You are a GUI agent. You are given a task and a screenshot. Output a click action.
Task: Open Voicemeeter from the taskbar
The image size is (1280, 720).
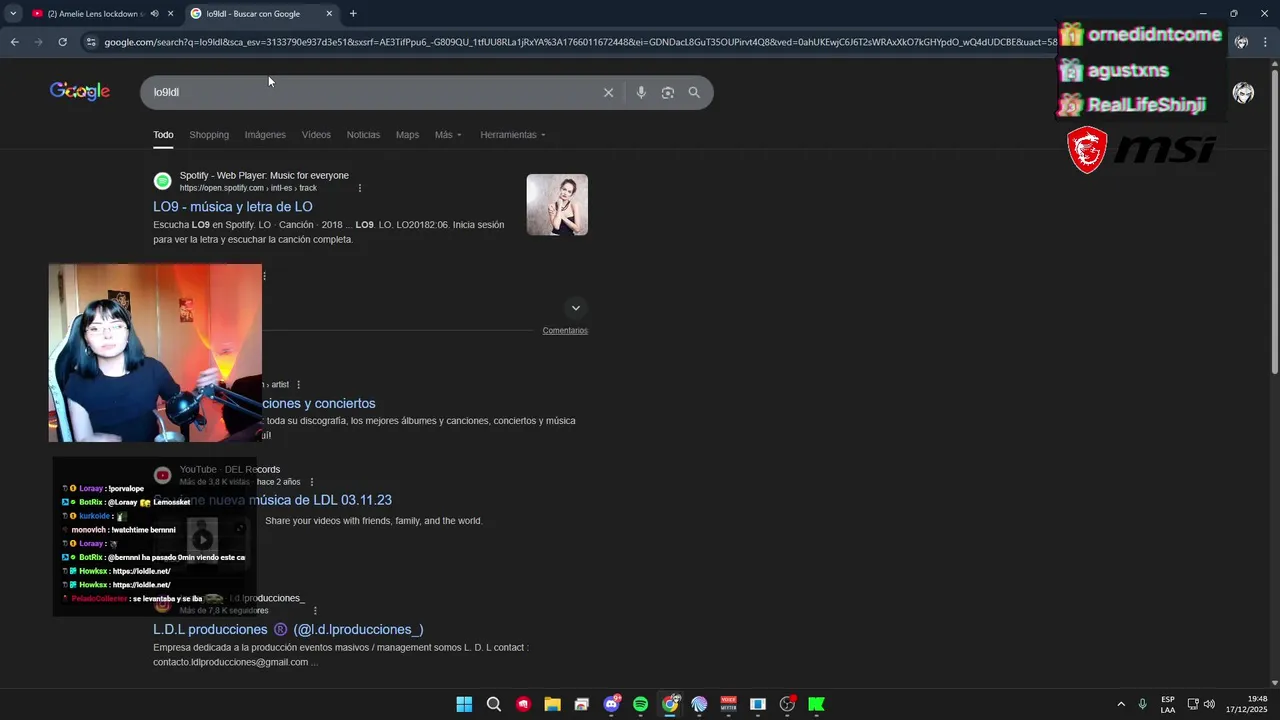pyautogui.click(x=728, y=704)
